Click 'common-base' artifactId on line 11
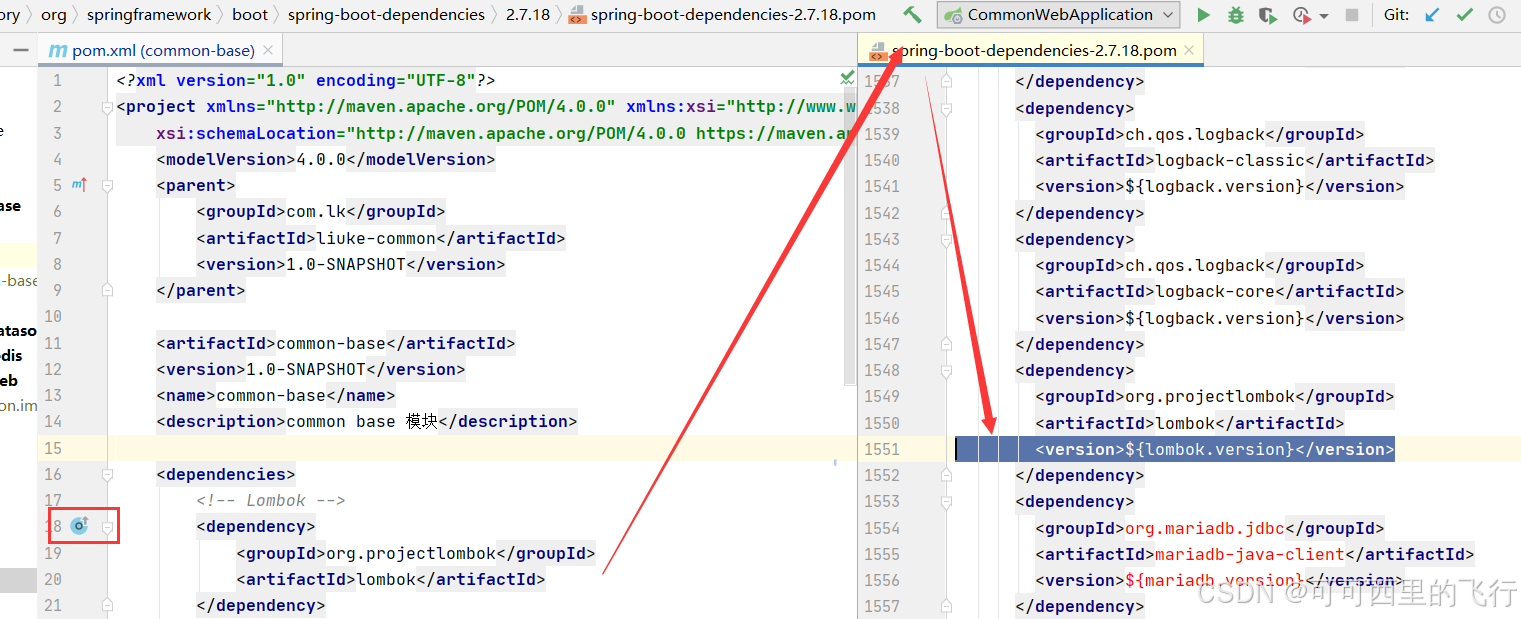This screenshot has height=619, width=1521. [331, 343]
